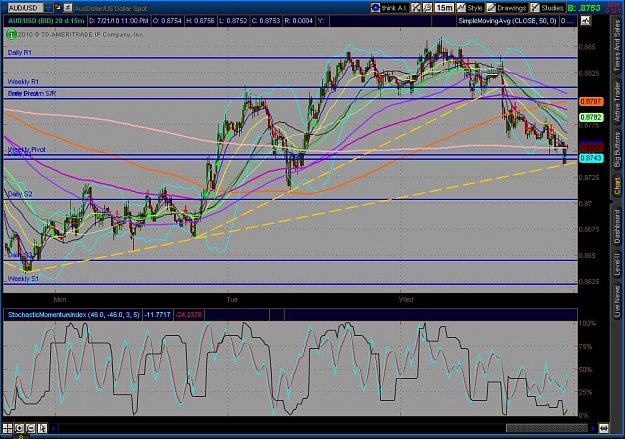This screenshot has height=439, width=625.
Task: Open the Active Trader side tab
Action: (617, 104)
